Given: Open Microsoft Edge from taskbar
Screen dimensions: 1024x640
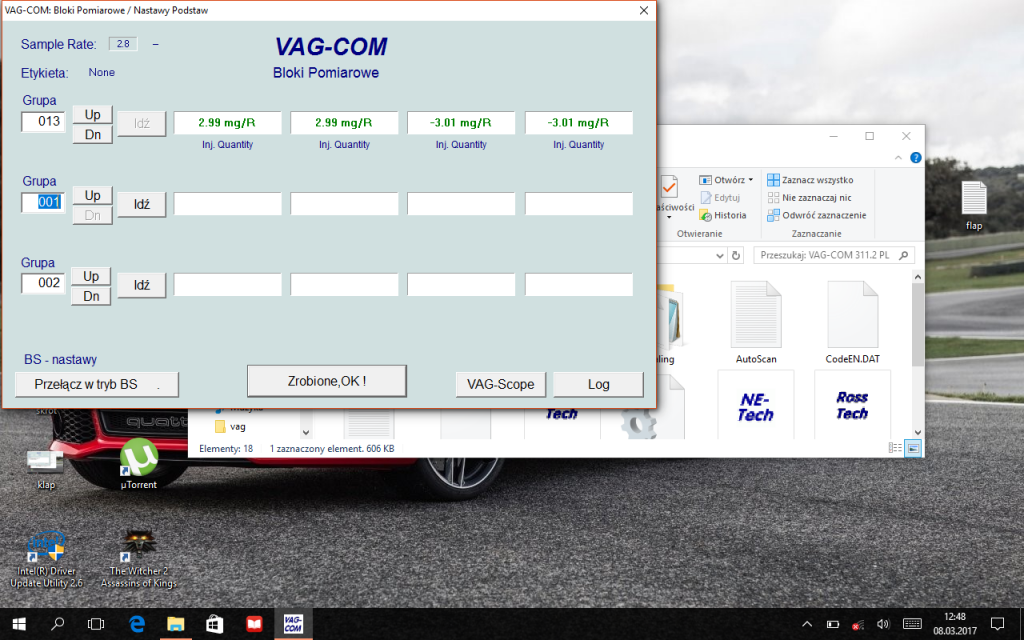Looking at the screenshot, I should click(136, 624).
